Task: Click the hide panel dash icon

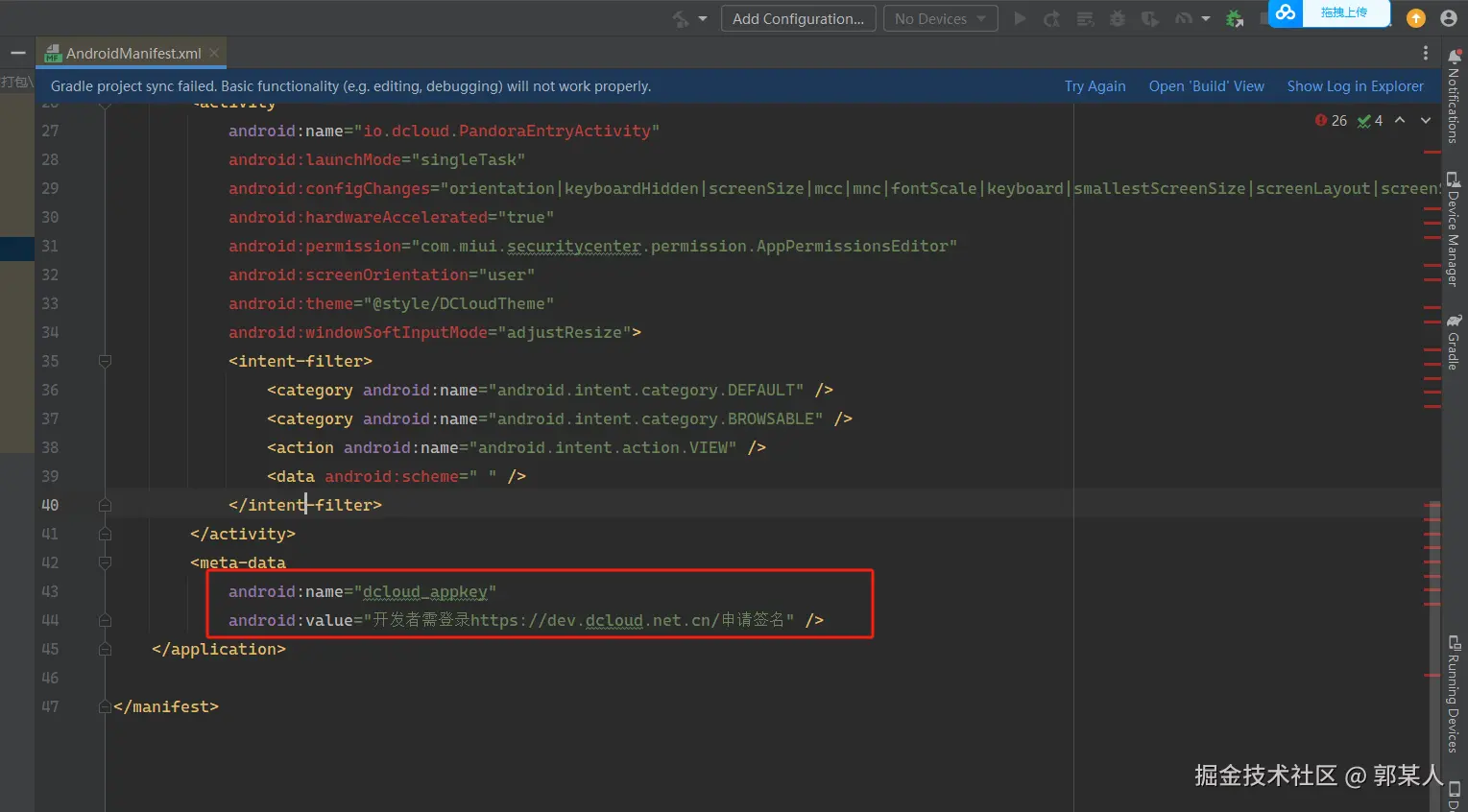Action: pyautogui.click(x=17, y=53)
